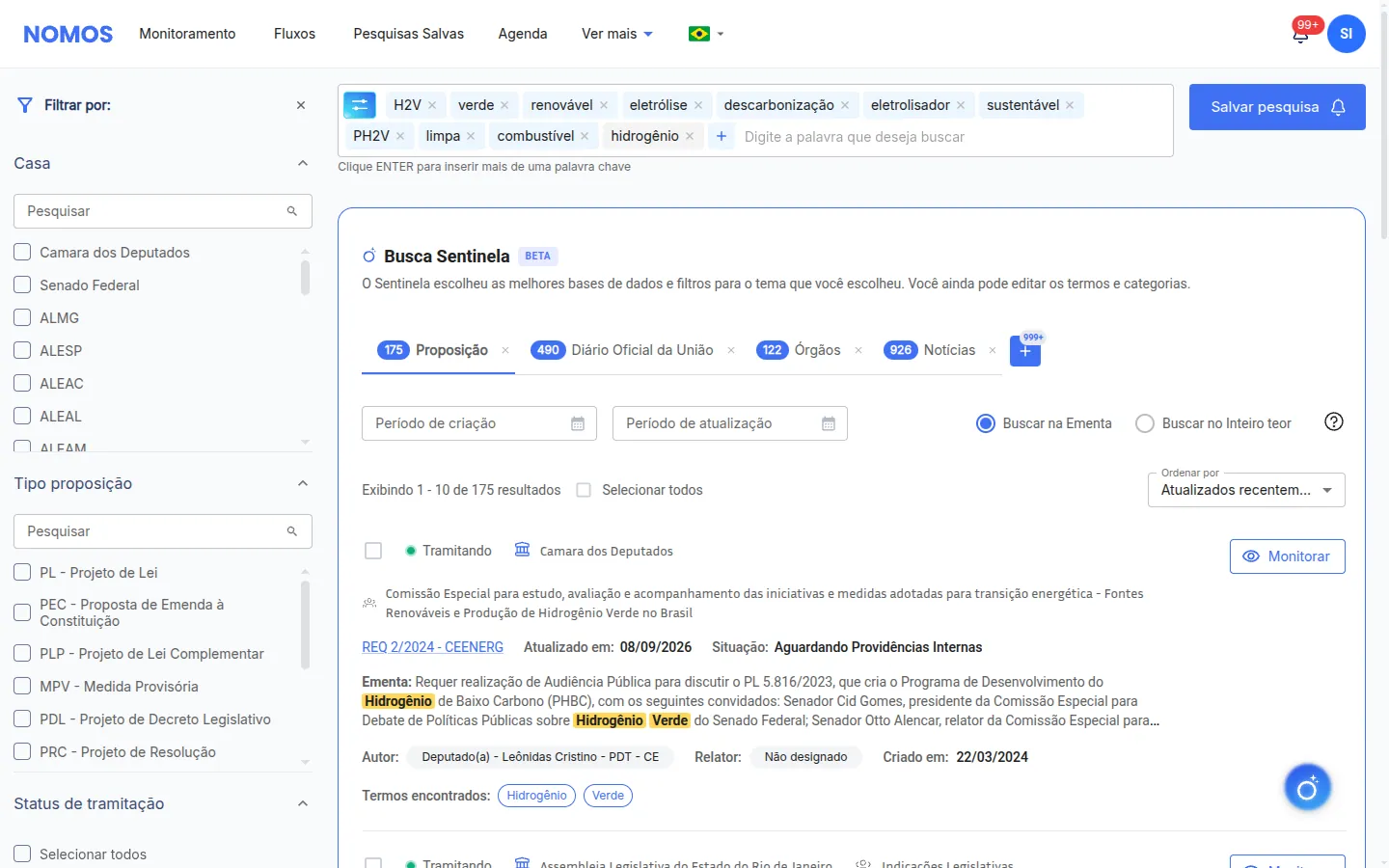Check the MPV - Medida Provisória filter

coord(22,687)
